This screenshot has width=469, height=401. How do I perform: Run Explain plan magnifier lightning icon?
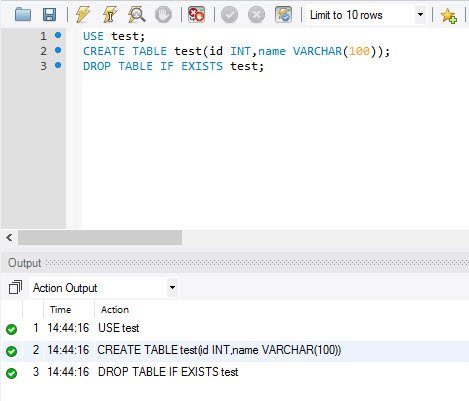click(x=136, y=15)
